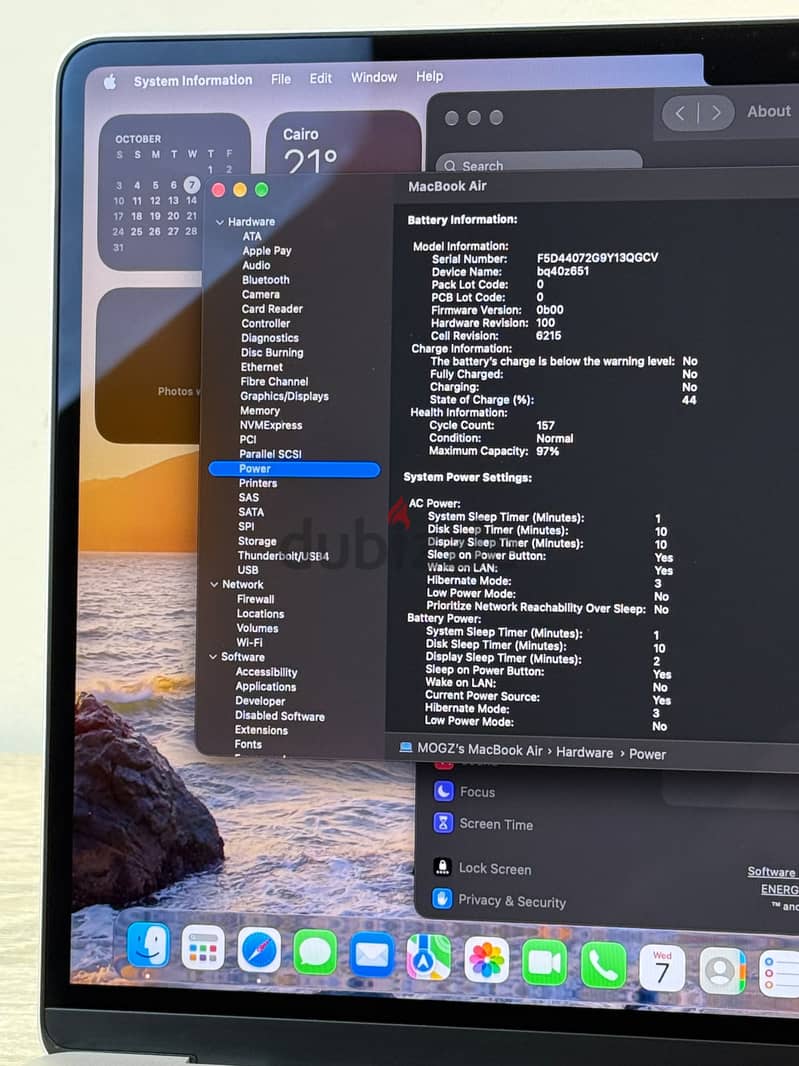Open Launchpad from the Dock
The height and width of the screenshot is (1066, 799).
pos(203,947)
